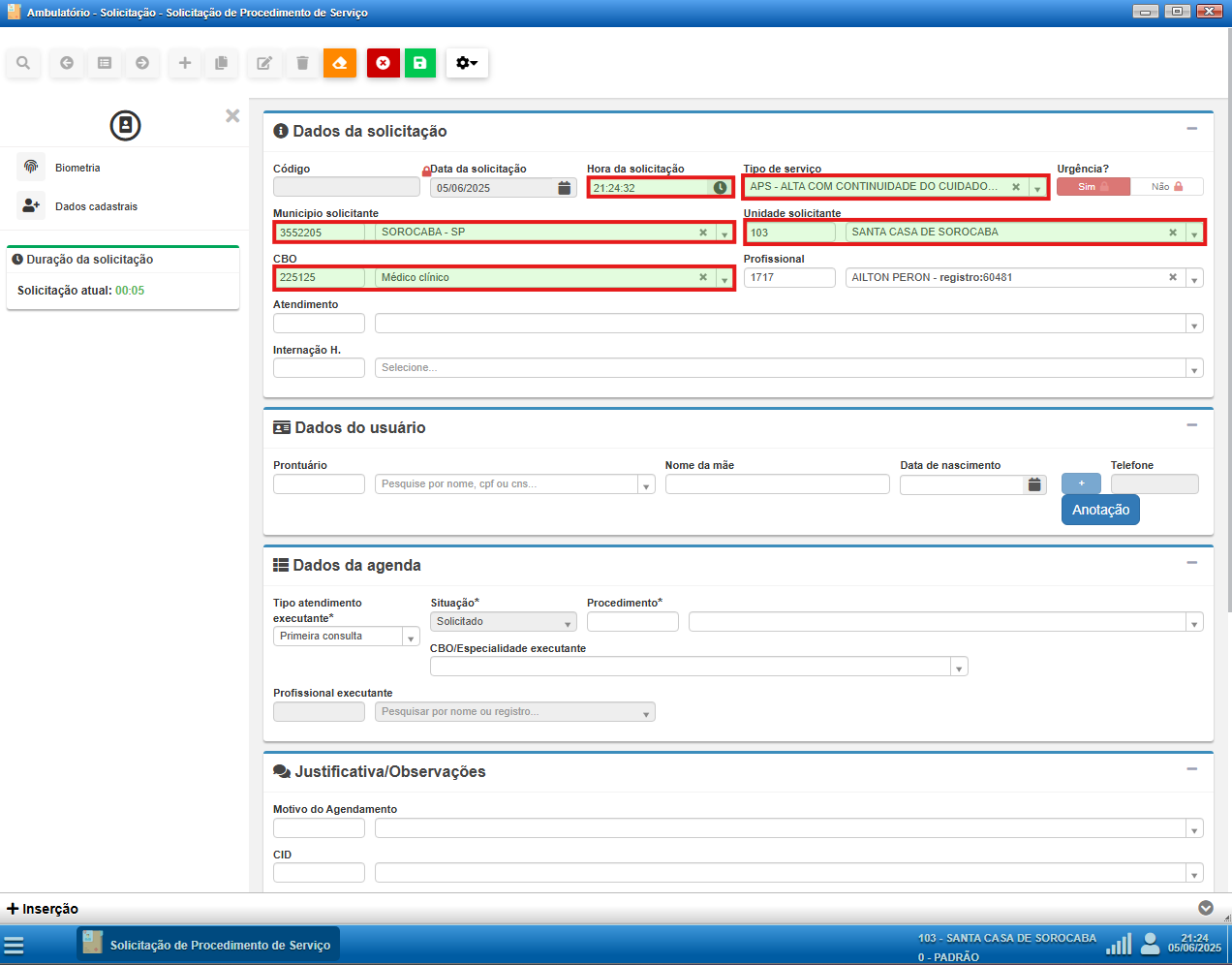Click the green save disk icon
Screen dimensions: 1232x965
coord(419,63)
